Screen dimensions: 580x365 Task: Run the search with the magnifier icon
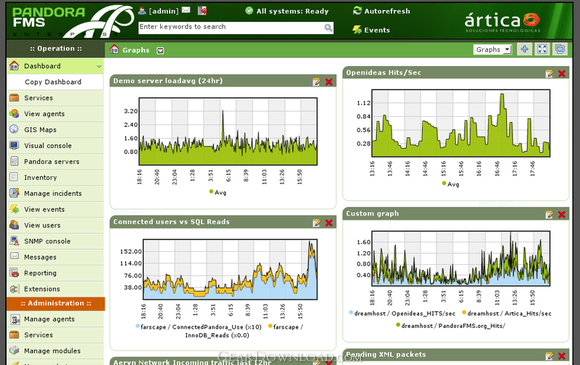328,28
